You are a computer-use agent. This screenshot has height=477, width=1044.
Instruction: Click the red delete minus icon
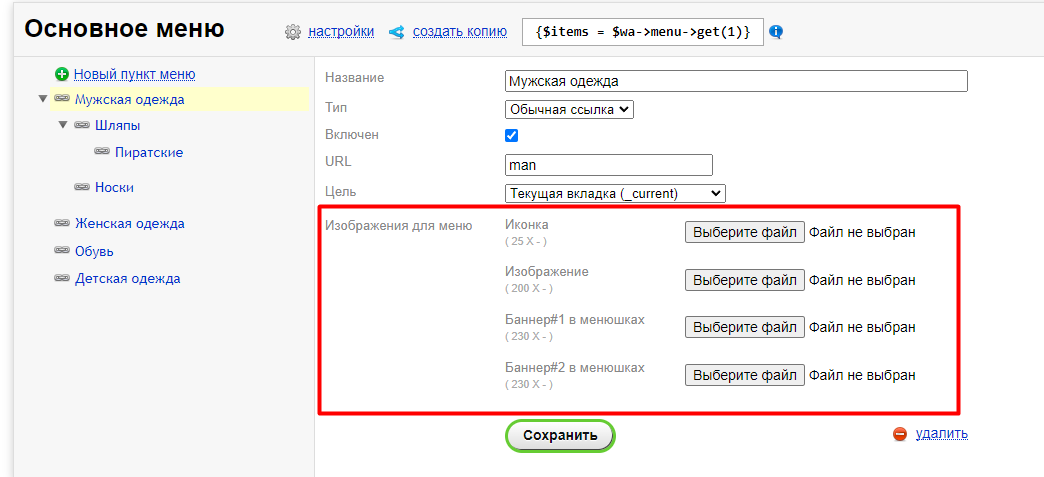(900, 434)
